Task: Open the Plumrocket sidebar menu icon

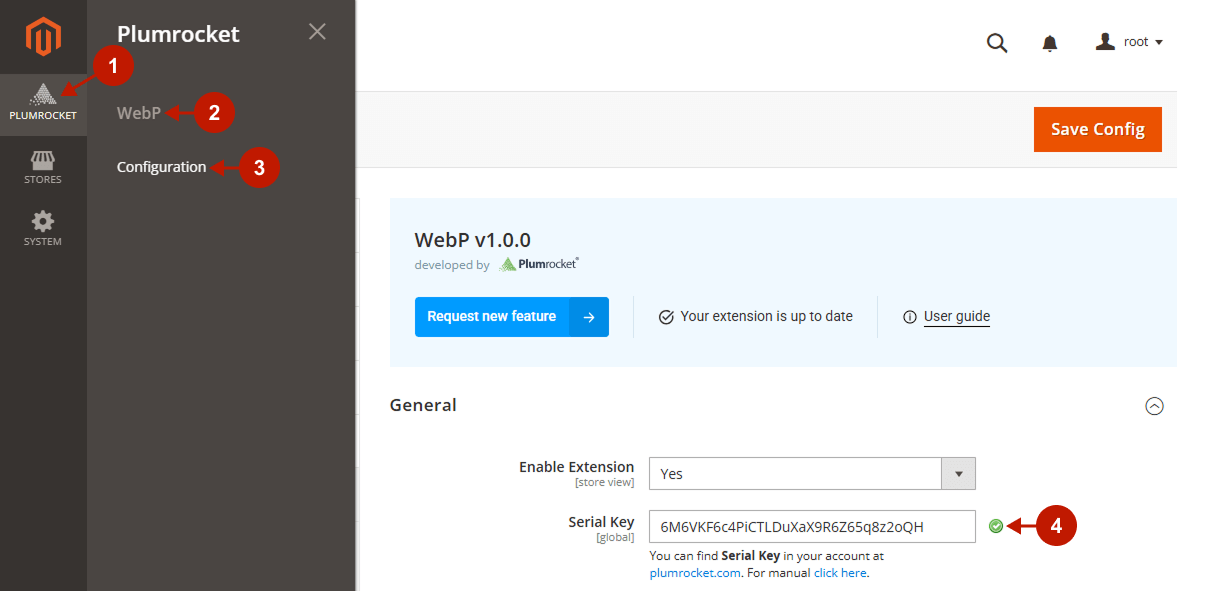Action: pos(43,103)
